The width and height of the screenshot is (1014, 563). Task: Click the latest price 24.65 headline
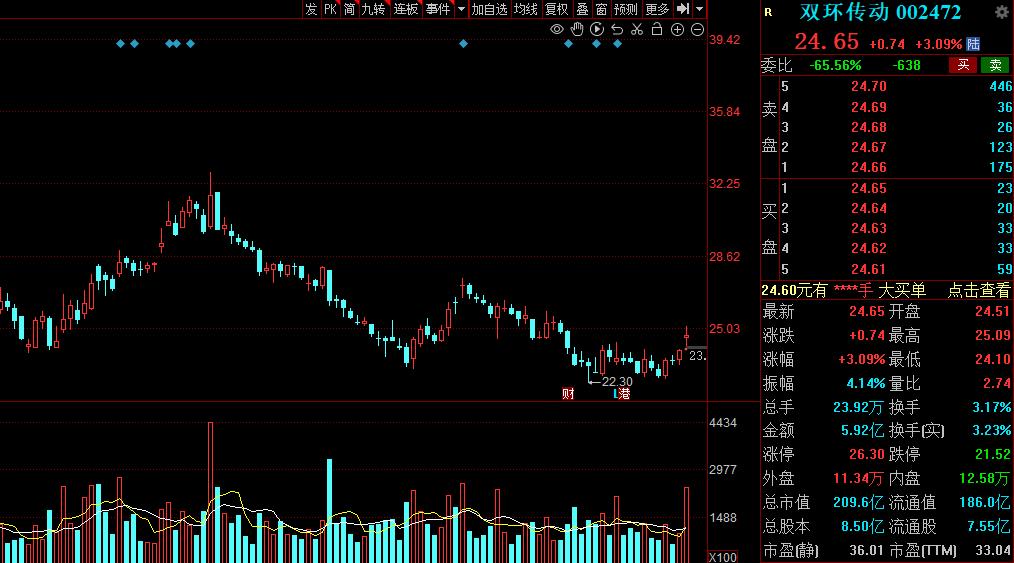coord(826,42)
